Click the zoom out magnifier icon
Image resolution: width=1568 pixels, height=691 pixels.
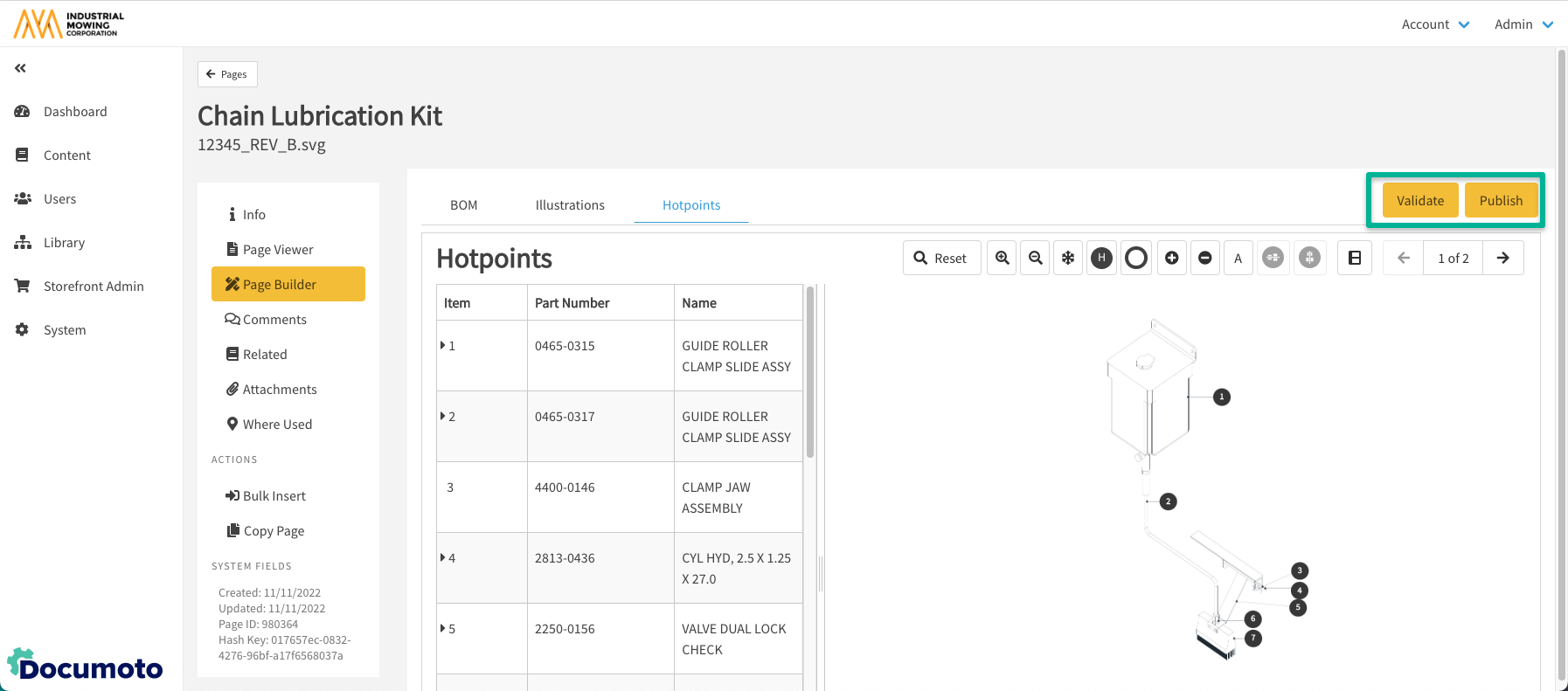coord(1036,258)
